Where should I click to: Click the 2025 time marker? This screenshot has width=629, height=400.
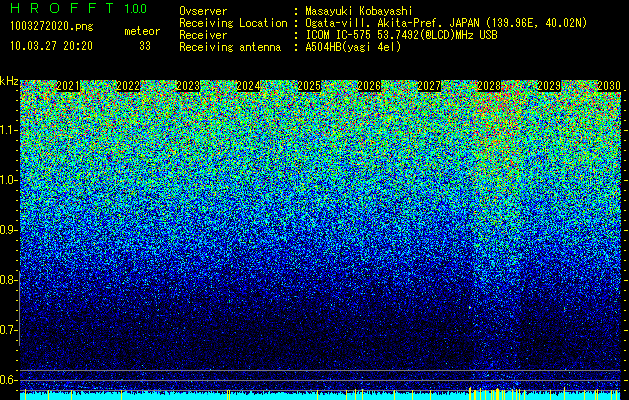point(309,86)
